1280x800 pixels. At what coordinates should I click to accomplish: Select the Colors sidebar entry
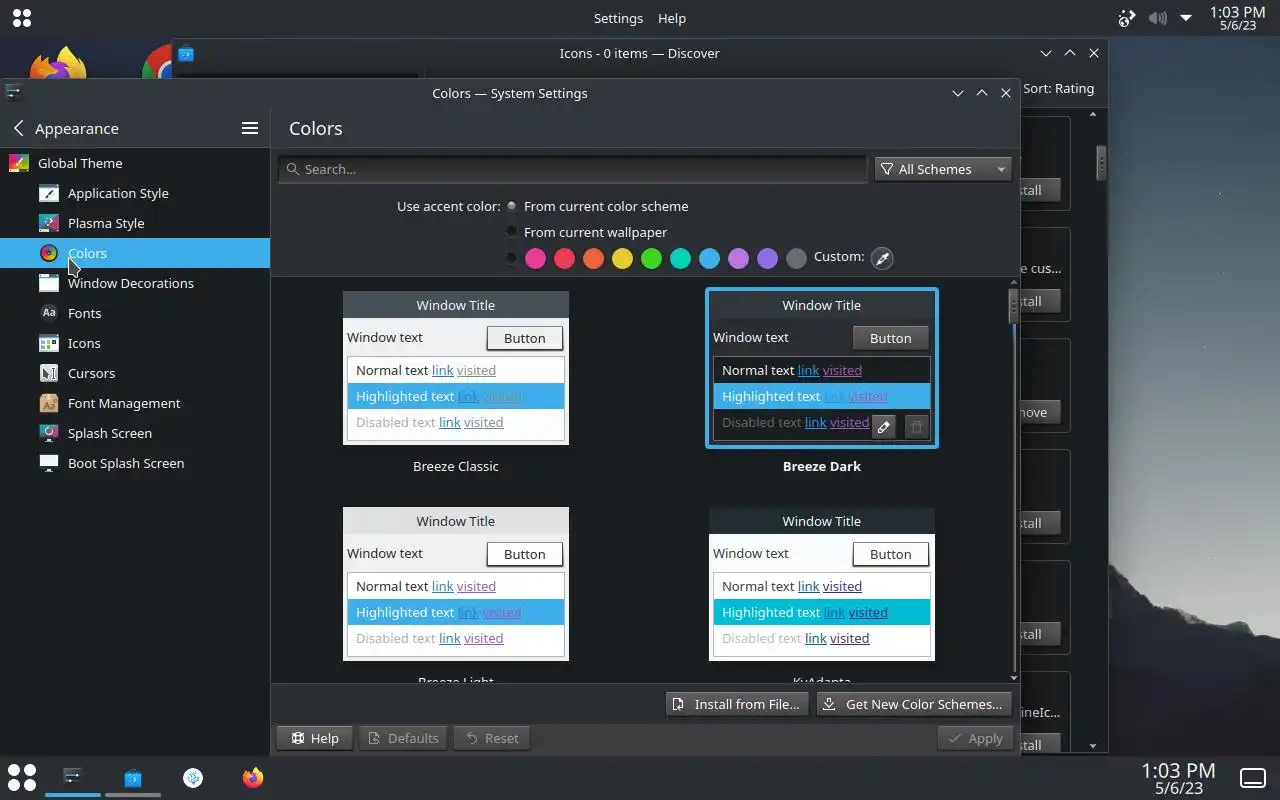click(x=135, y=253)
